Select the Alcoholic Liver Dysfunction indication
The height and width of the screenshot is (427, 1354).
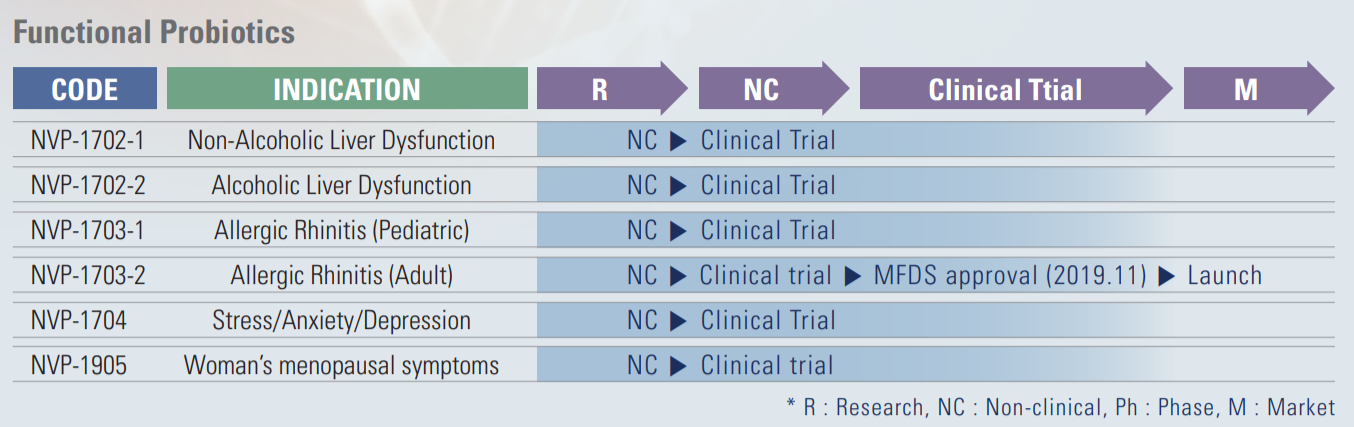click(341, 185)
